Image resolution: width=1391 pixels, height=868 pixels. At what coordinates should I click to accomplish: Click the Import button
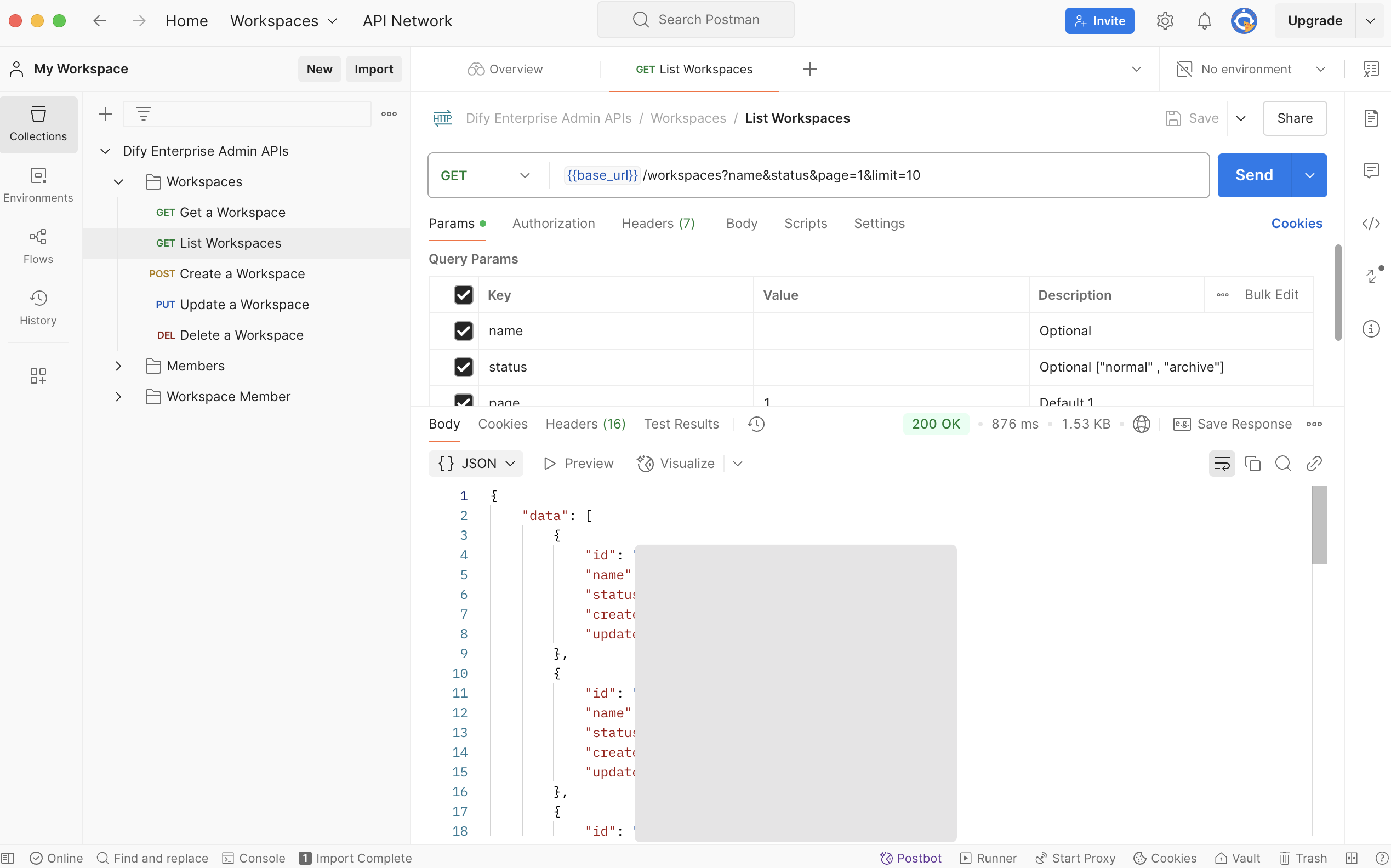pos(374,69)
